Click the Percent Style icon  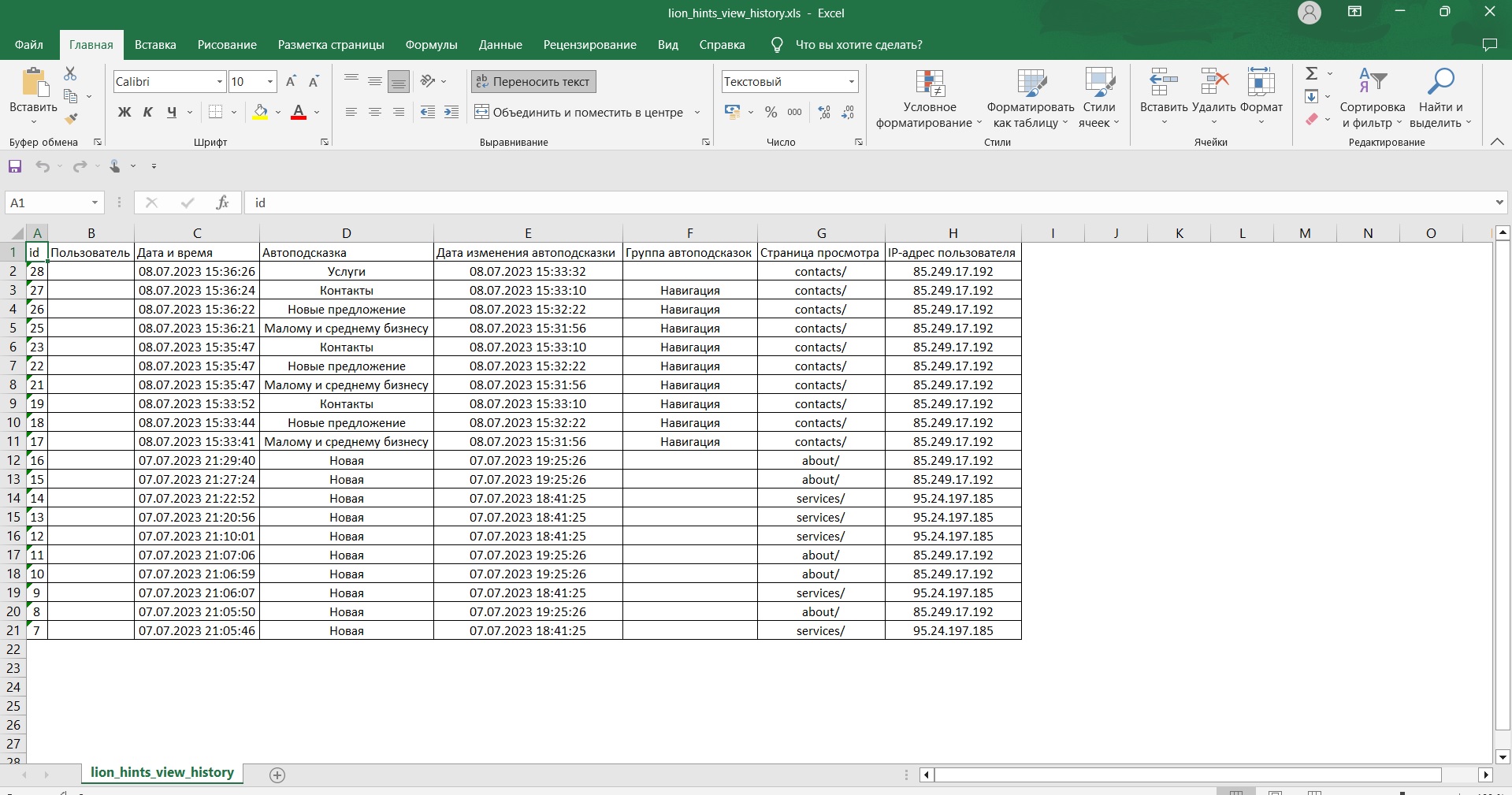(x=771, y=113)
